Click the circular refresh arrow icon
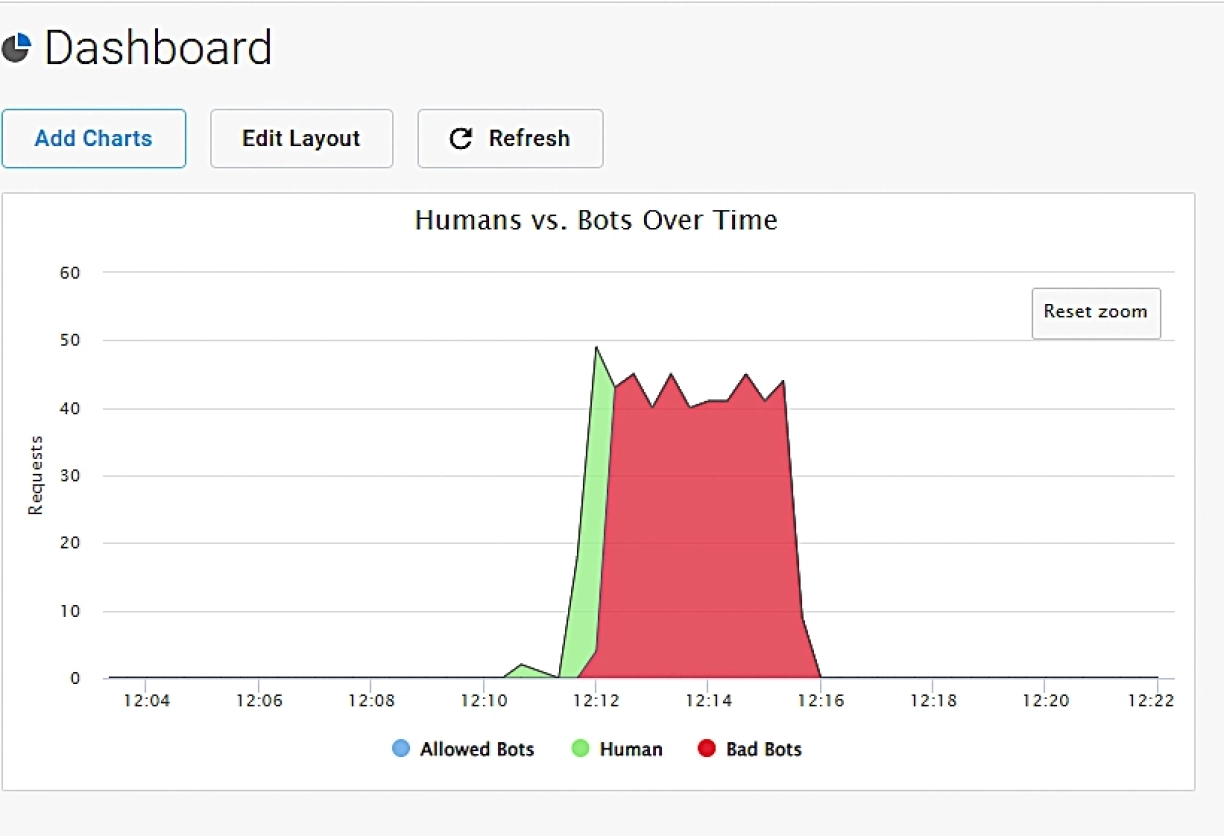This screenshot has height=836, width=1224. click(460, 139)
